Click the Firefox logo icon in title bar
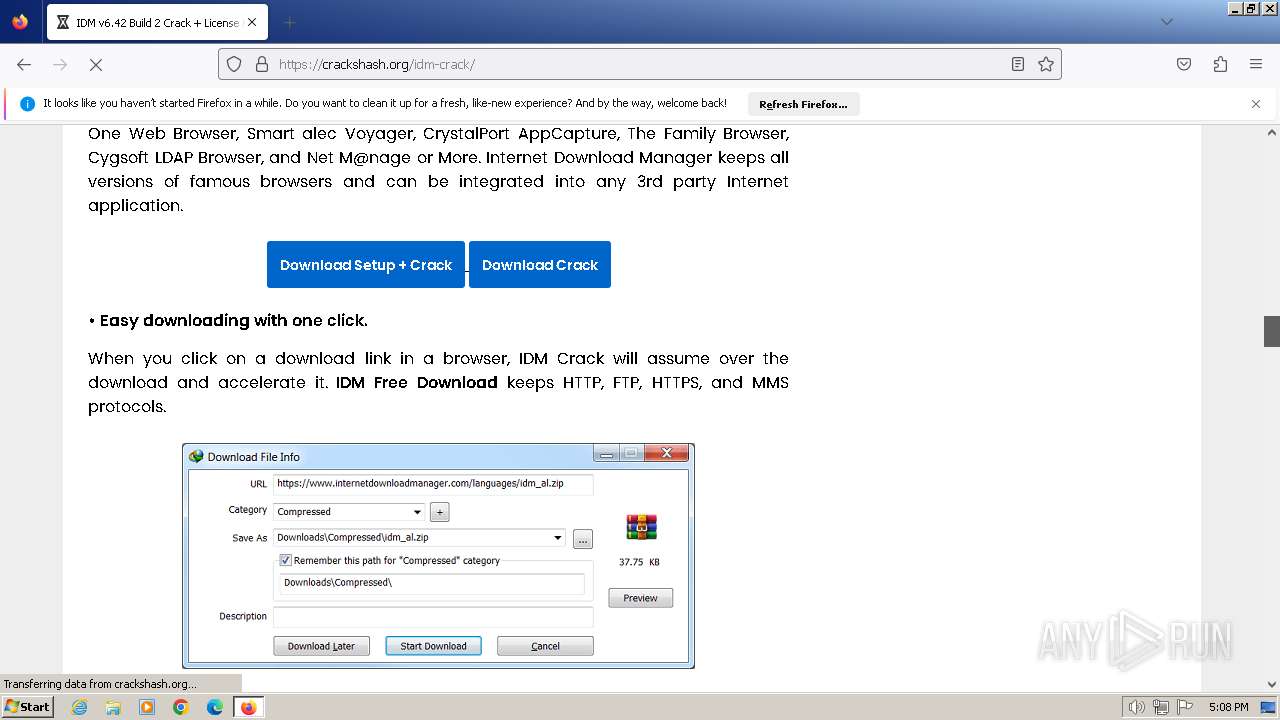 coord(20,21)
